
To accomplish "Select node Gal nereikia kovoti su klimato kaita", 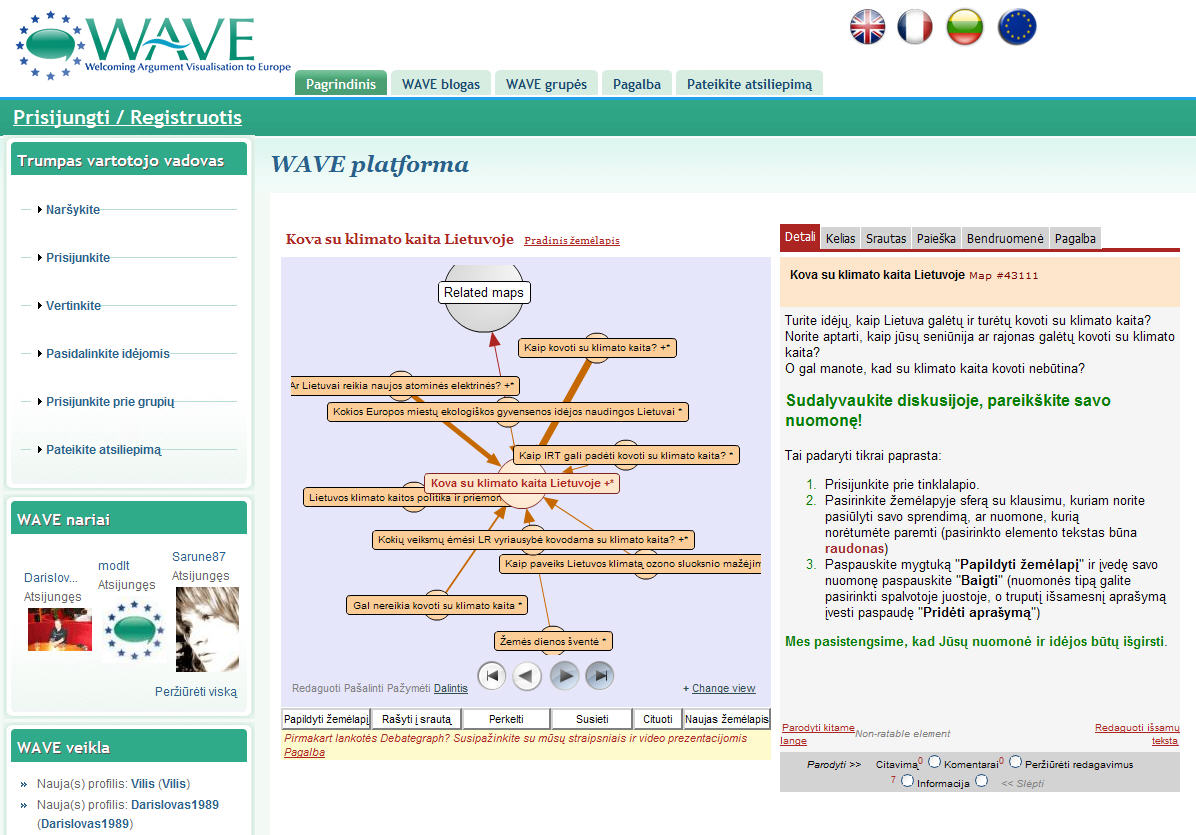I will click(437, 605).
